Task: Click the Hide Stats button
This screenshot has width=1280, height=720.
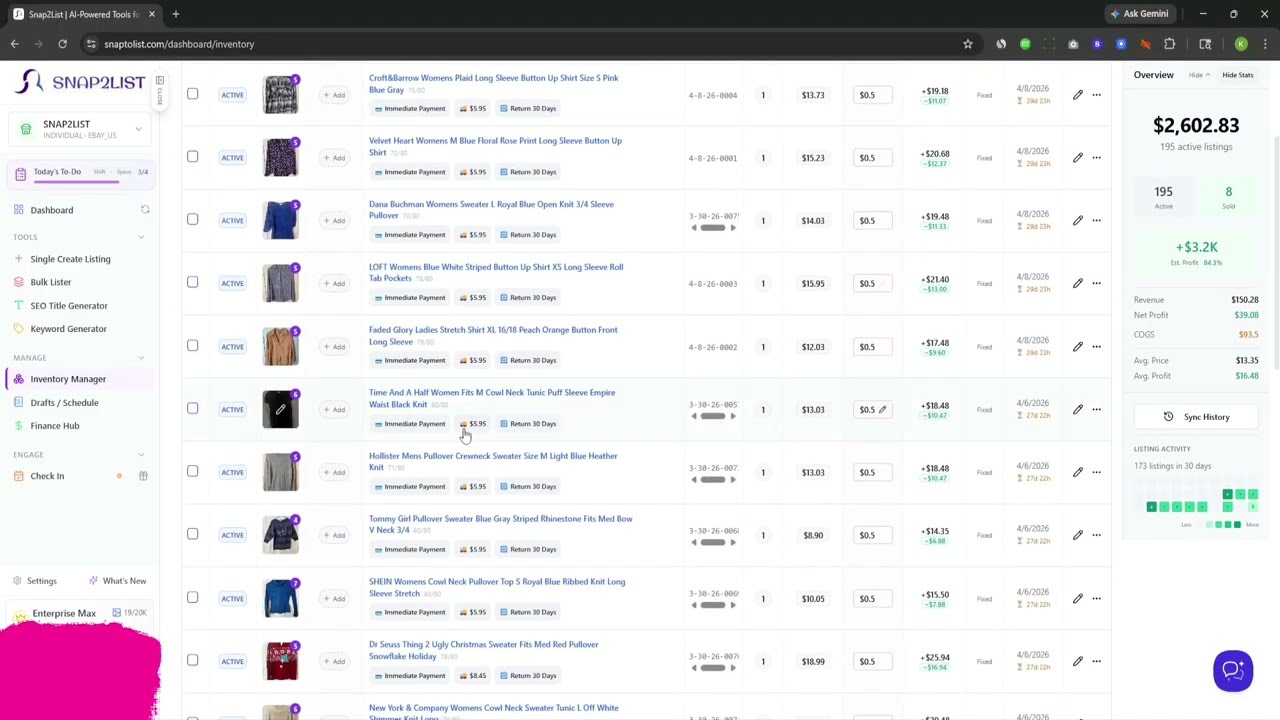Action: coord(1237,75)
